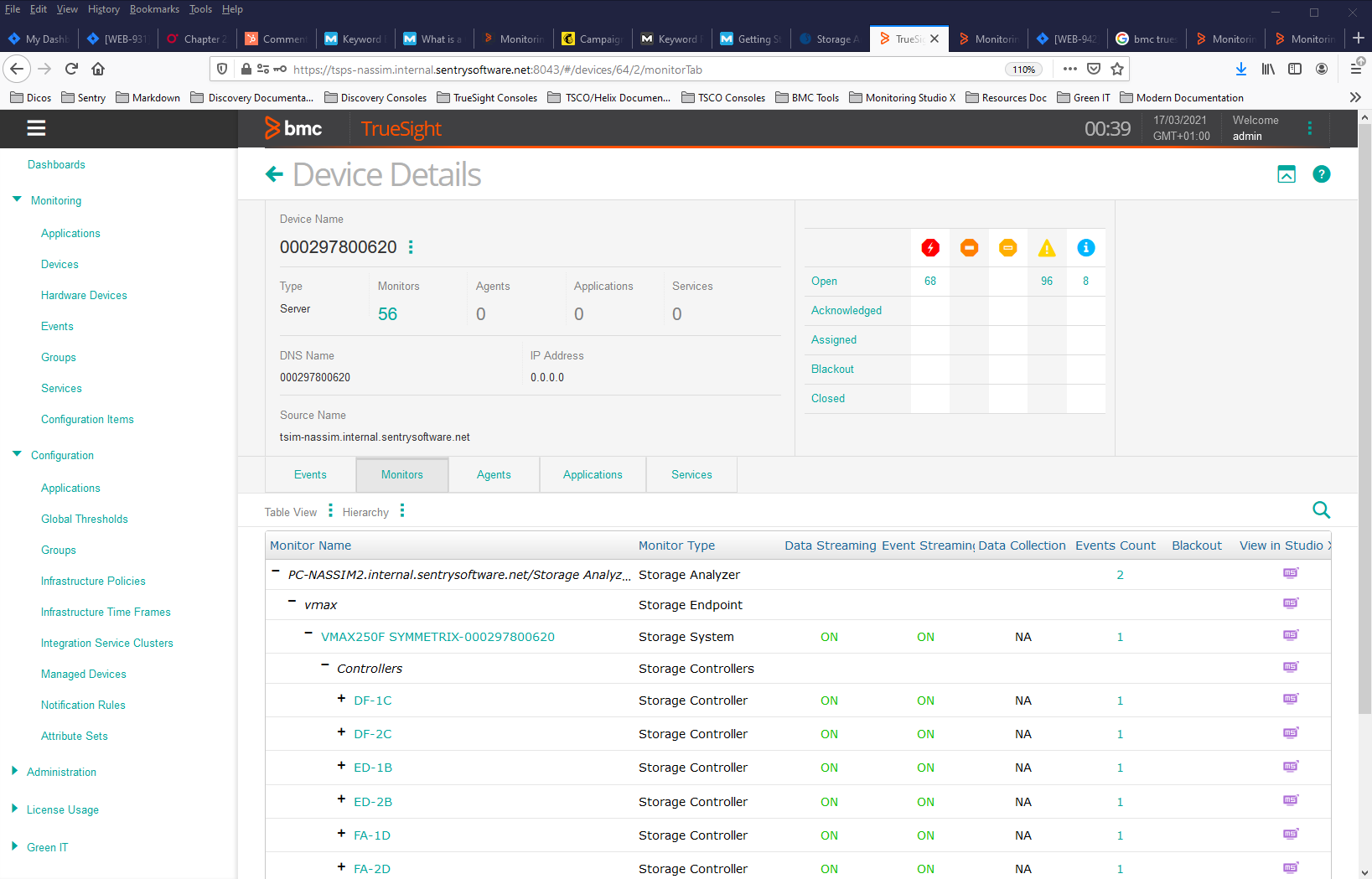1372x879 pixels.
Task: Sort by Monitor Name column header
Action: [x=310, y=545]
